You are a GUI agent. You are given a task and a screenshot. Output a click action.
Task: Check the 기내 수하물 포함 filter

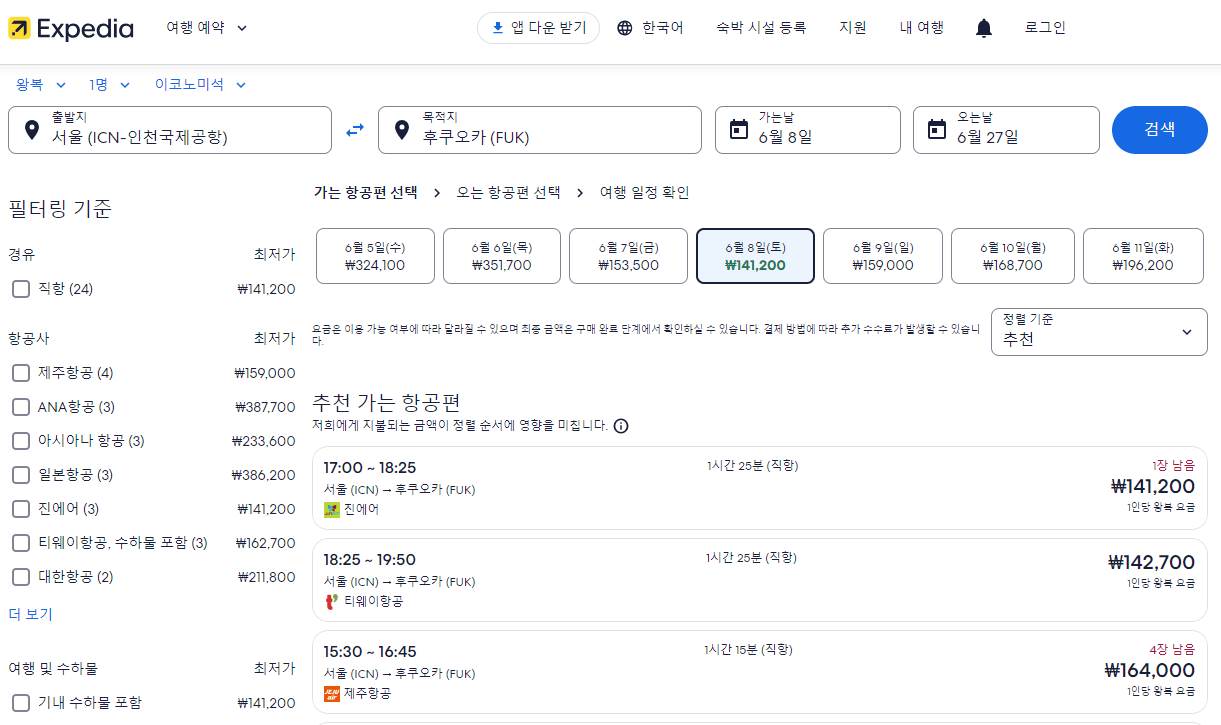[x=21, y=703]
